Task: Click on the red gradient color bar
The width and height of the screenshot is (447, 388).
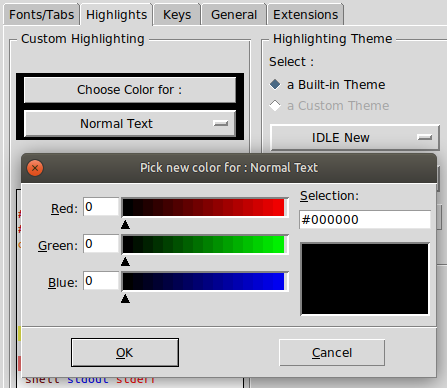Action: (203, 207)
